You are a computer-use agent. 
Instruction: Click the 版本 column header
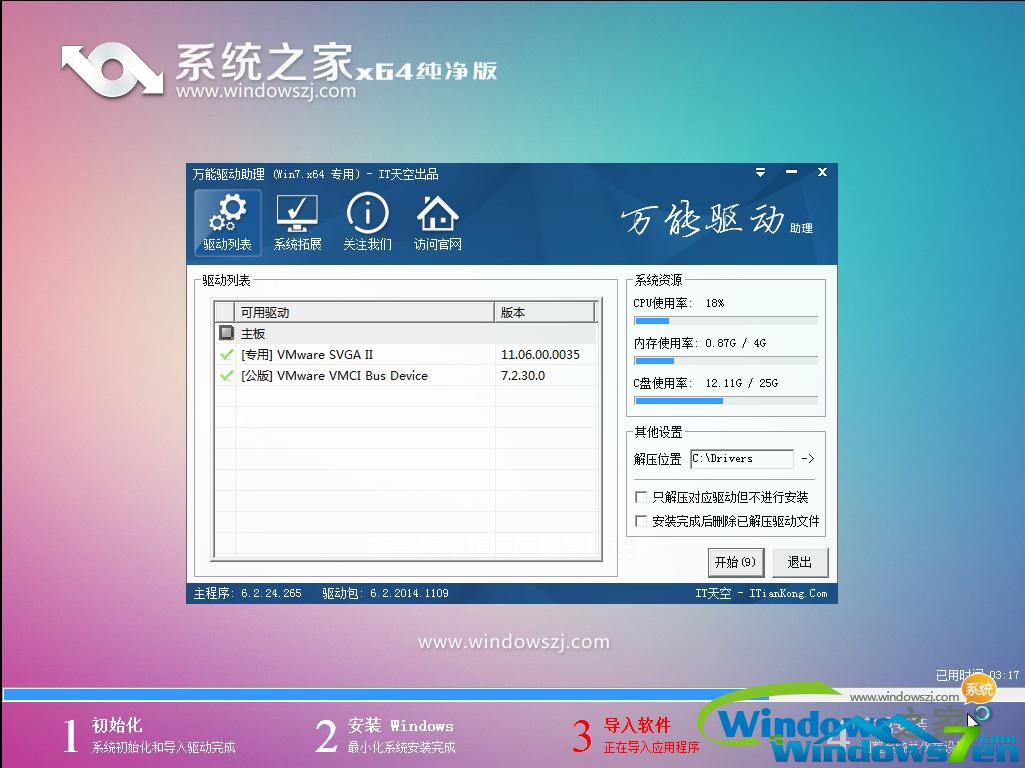[x=545, y=312]
